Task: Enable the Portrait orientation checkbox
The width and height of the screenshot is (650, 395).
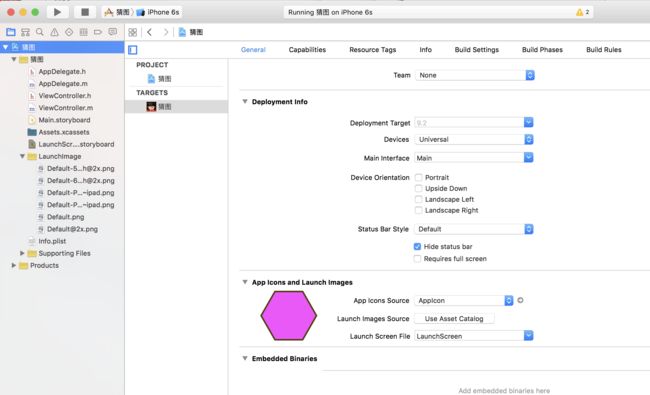Action: pos(419,177)
